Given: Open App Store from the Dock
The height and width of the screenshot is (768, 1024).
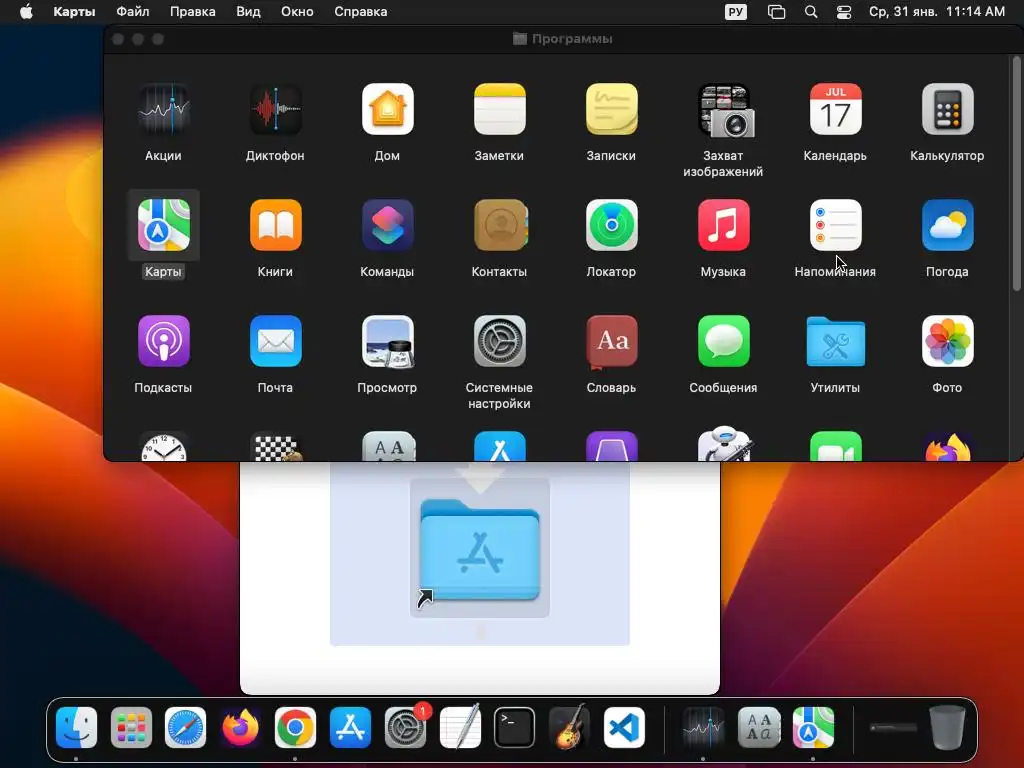Looking at the screenshot, I should click(350, 727).
